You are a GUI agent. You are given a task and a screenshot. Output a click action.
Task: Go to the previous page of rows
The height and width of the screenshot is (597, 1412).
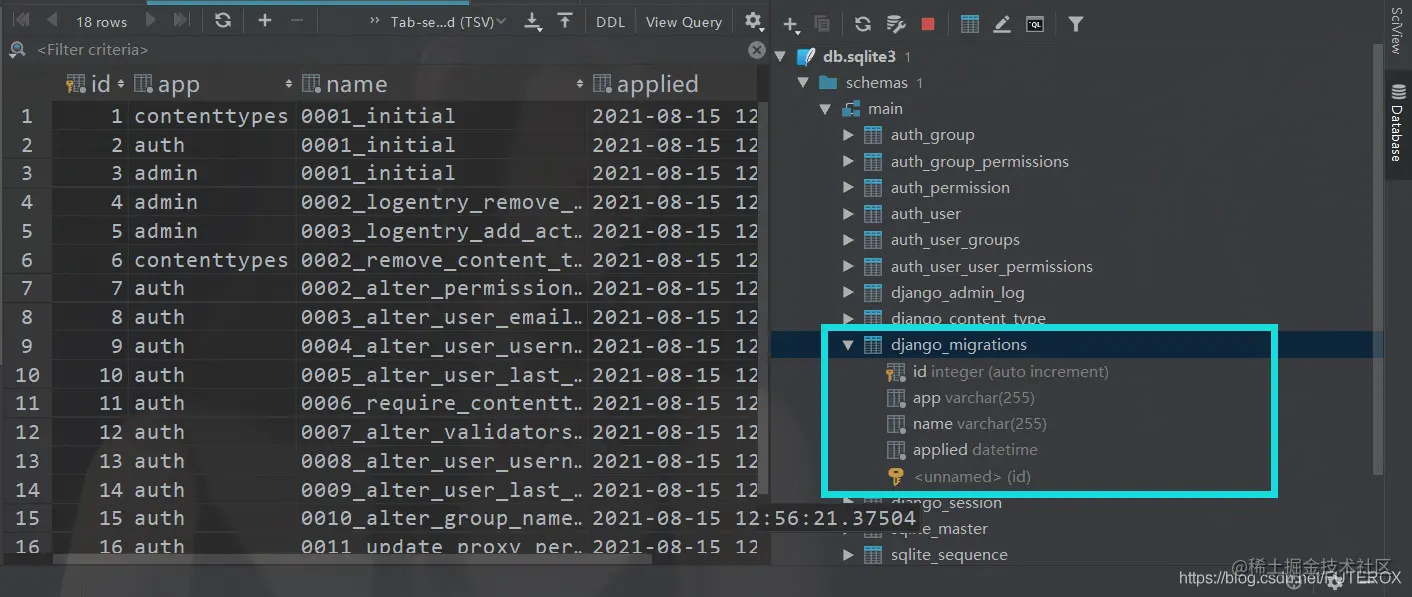click(x=52, y=21)
